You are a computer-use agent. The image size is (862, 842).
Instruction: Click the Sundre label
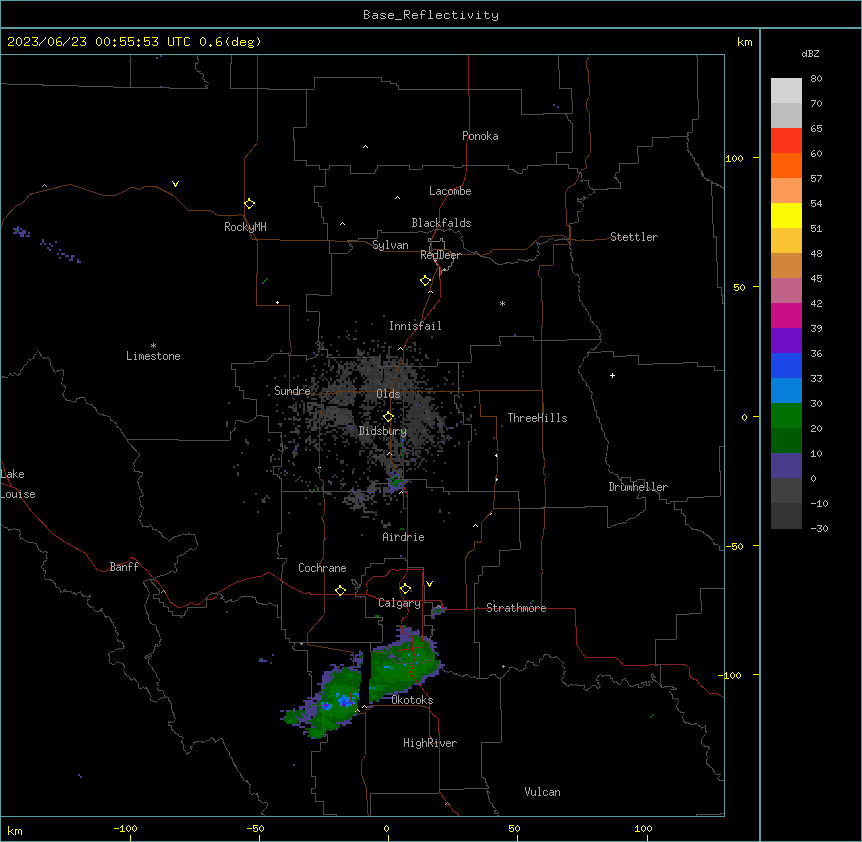292,391
